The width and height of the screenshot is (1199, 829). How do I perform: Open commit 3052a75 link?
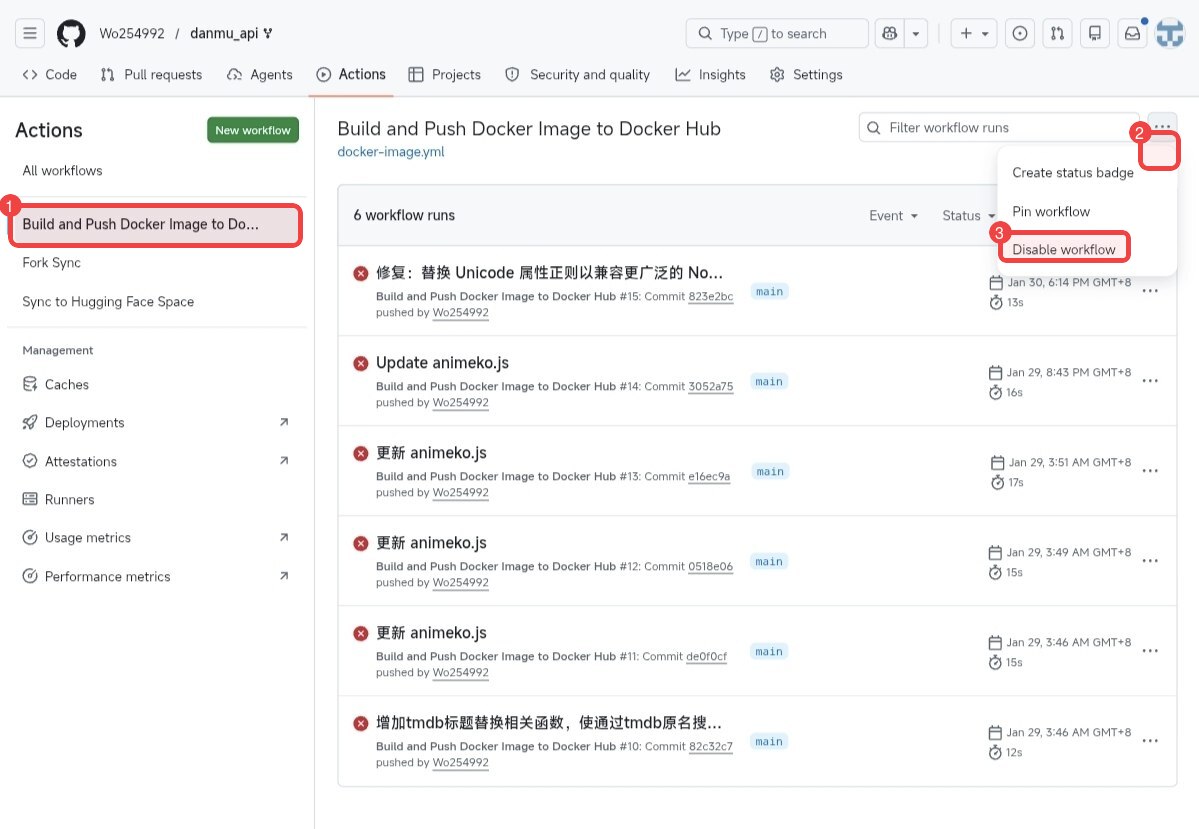(710, 387)
